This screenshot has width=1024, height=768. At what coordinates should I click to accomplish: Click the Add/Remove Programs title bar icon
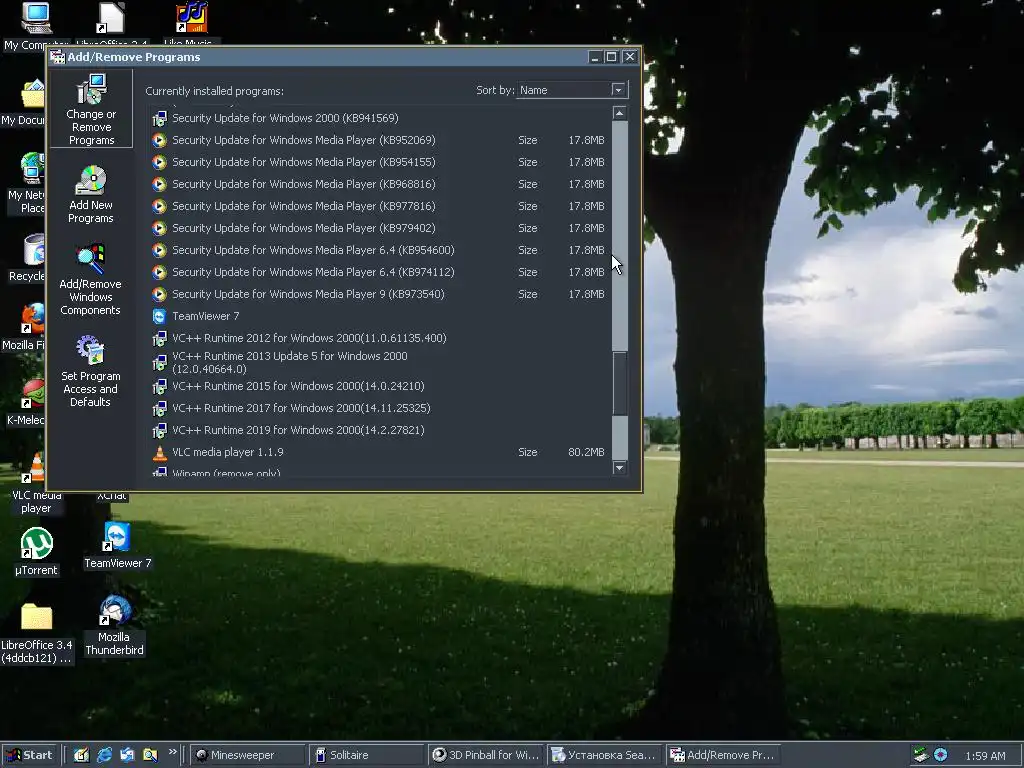coord(57,57)
